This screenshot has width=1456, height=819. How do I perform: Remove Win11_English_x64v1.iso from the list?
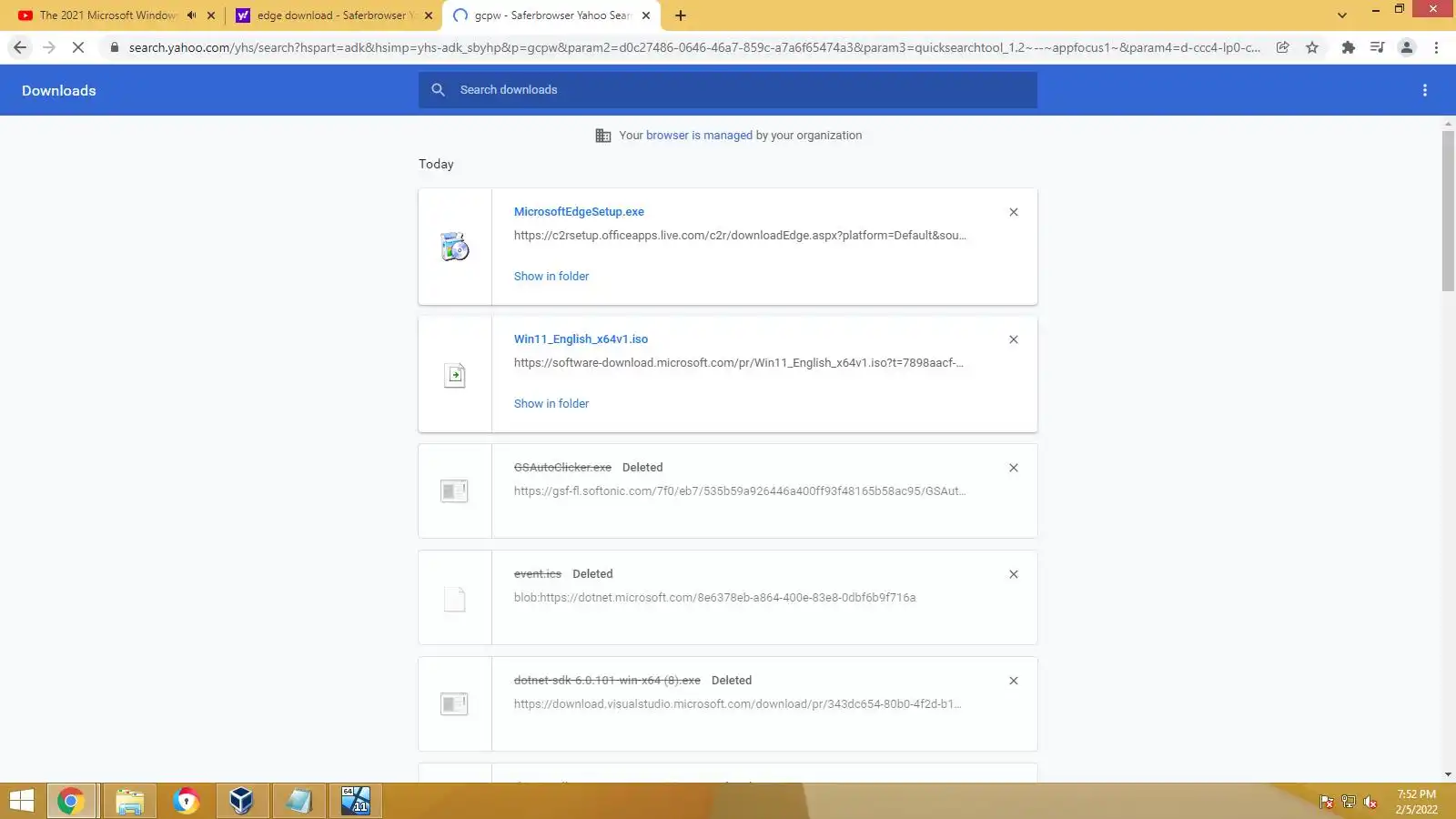click(x=1014, y=339)
